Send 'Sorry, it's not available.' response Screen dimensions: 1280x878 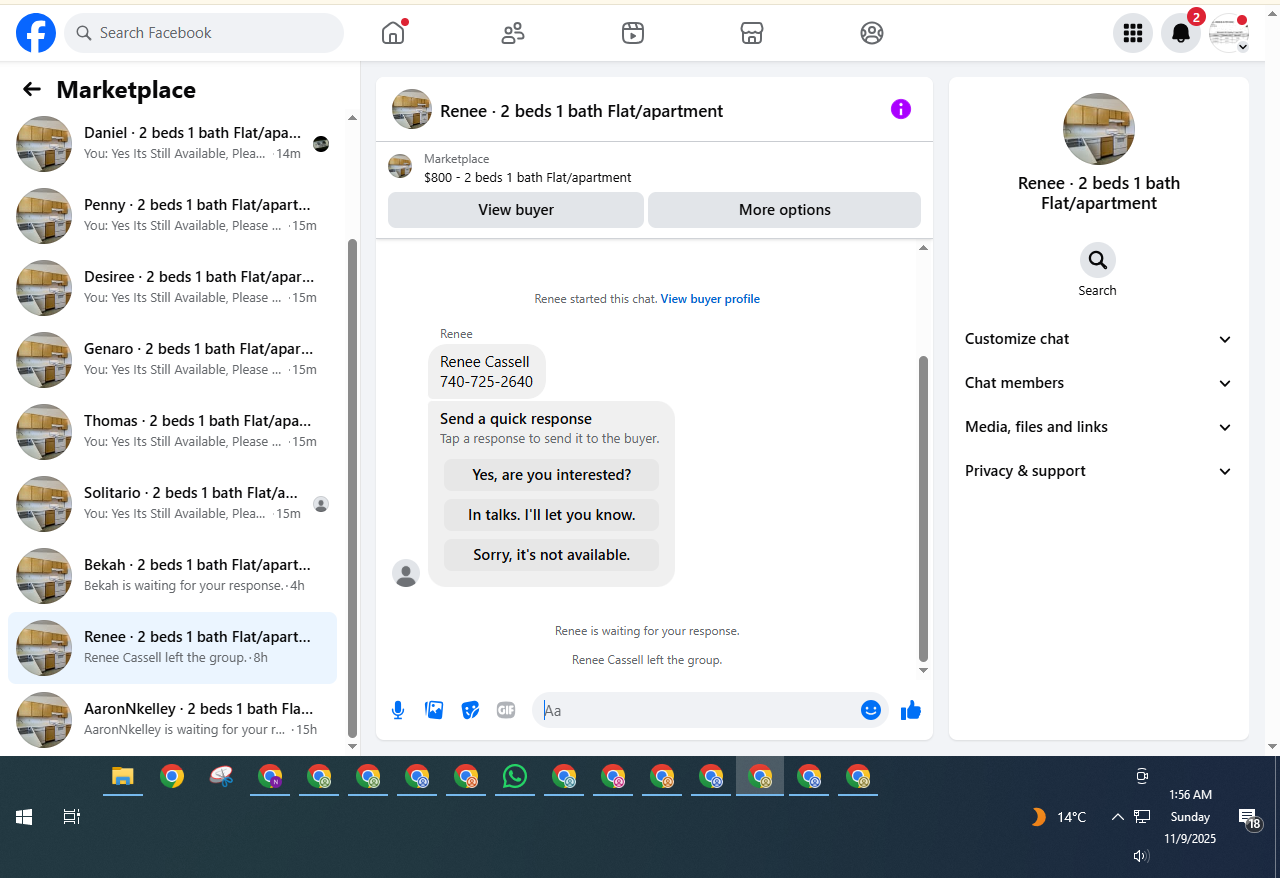coord(552,555)
